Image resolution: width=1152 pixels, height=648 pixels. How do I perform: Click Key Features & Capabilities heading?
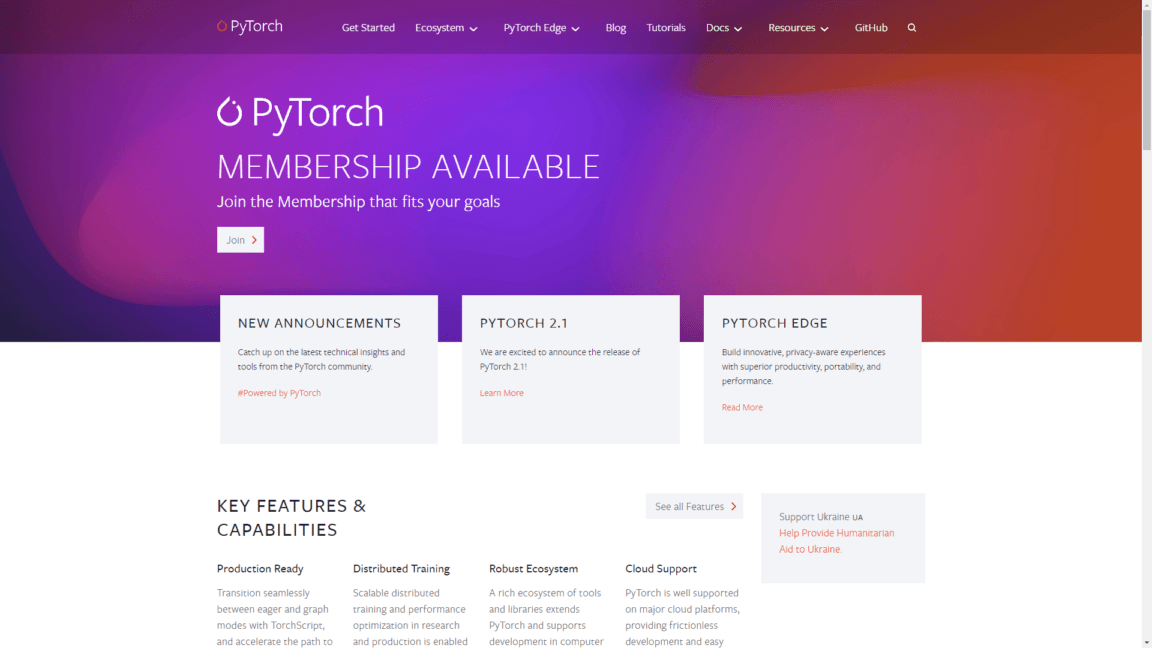(x=291, y=518)
